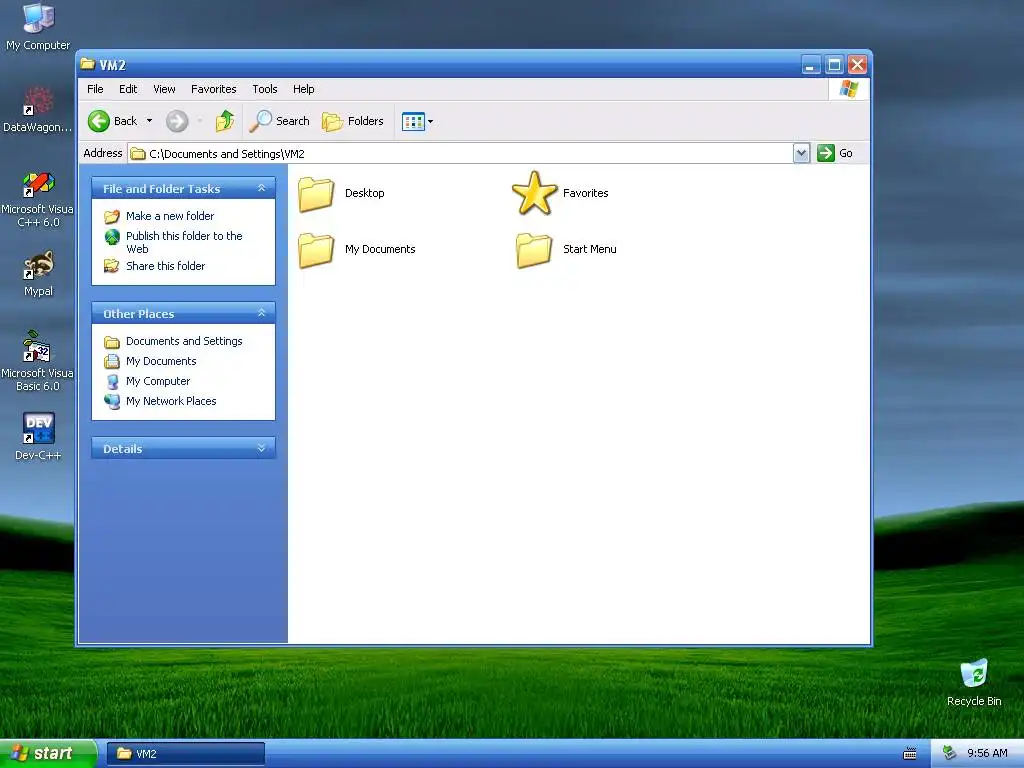Go up one folder level icon
This screenshot has height=768, width=1024.
click(225, 121)
